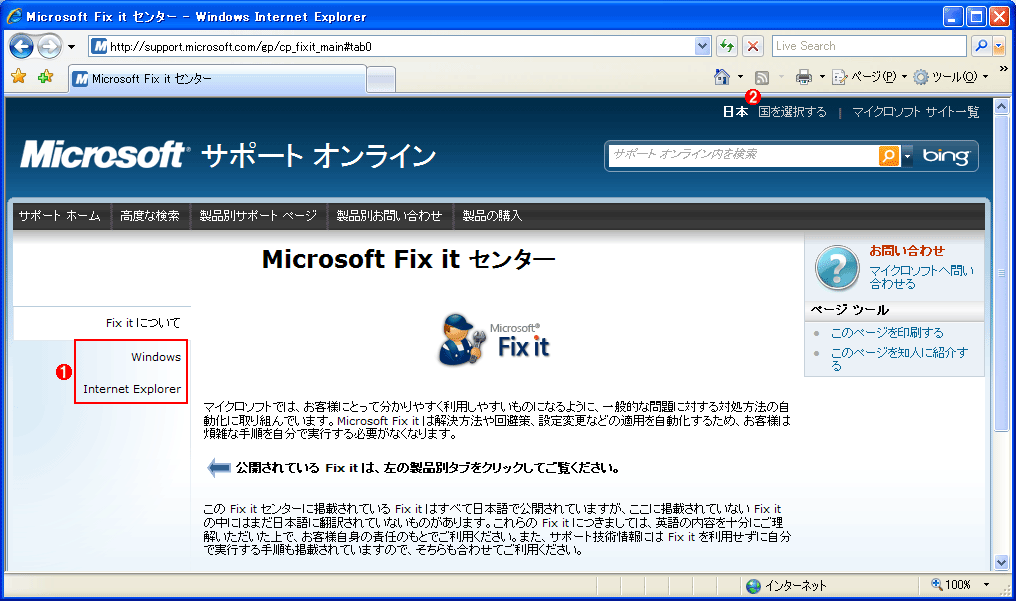This screenshot has width=1016, height=601.
Task: Click the address bar URL field
Action: 391,47
